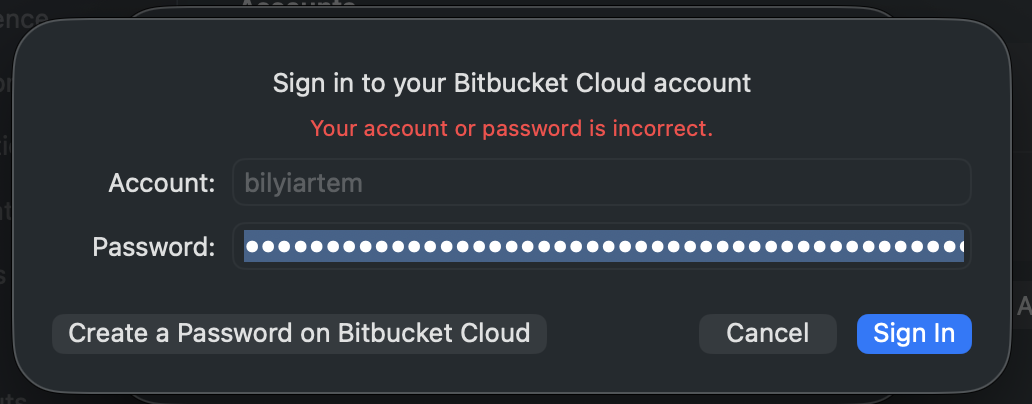Viewport: 1032px width, 404px height.
Task: Click the Sign In button
Action: point(914,333)
